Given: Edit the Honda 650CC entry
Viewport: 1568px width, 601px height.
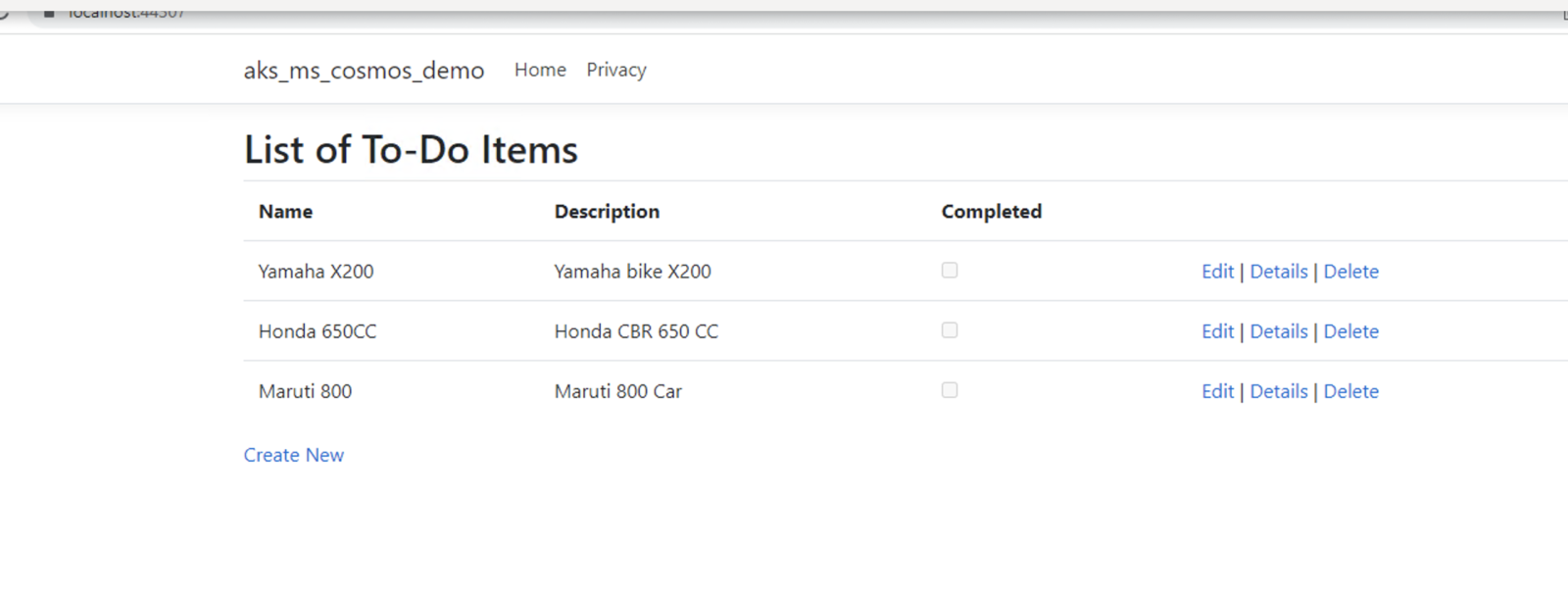Looking at the screenshot, I should (x=1216, y=330).
